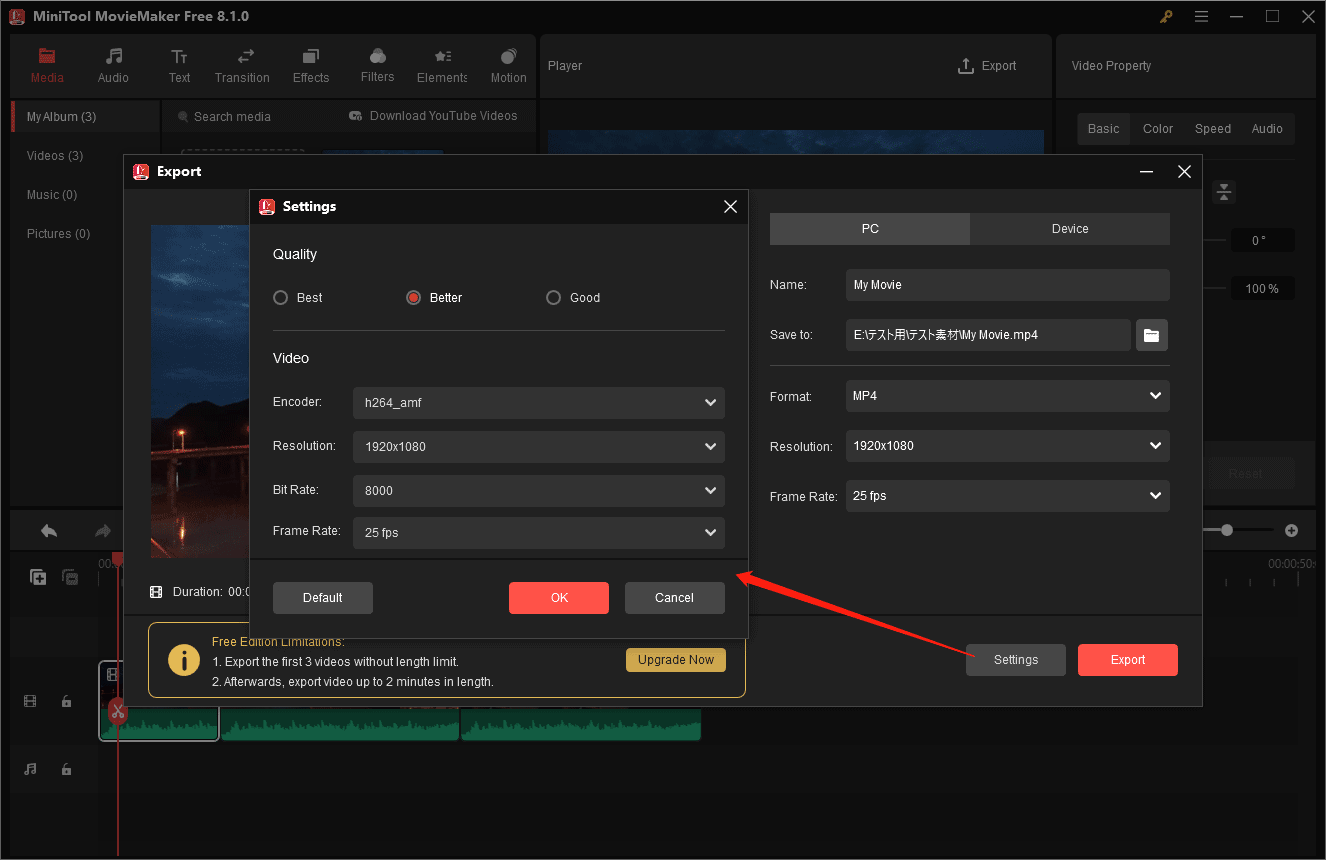Switch to Color tab in Video Property
Screen dimensions: 1326x860
point(1158,129)
